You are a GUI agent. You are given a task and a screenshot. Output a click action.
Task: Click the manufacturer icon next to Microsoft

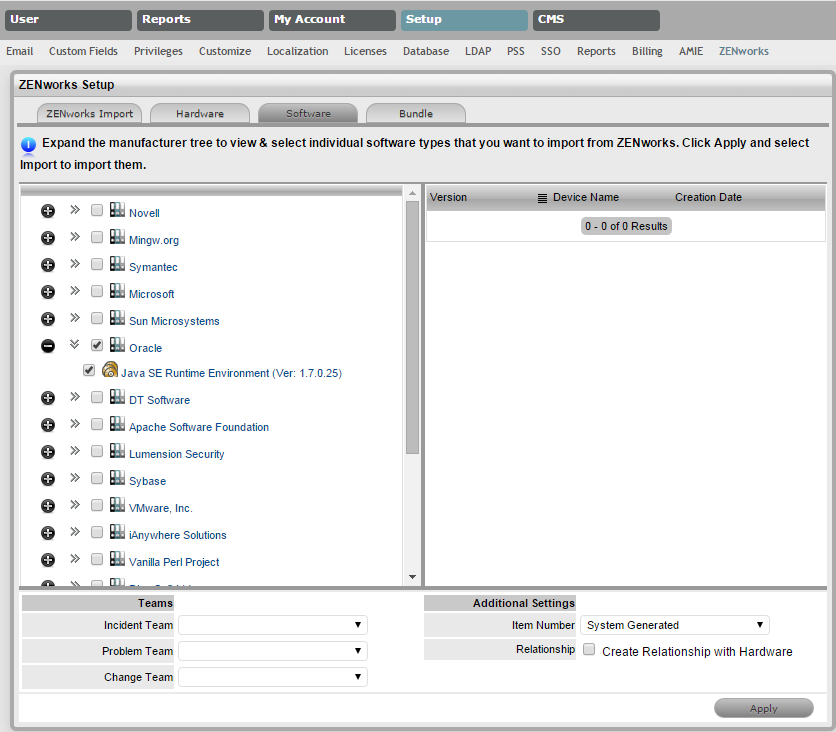(x=117, y=292)
